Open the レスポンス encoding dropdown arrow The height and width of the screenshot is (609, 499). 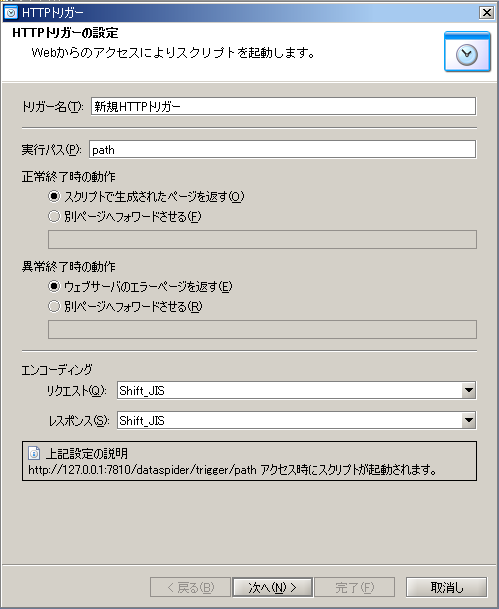(x=469, y=420)
